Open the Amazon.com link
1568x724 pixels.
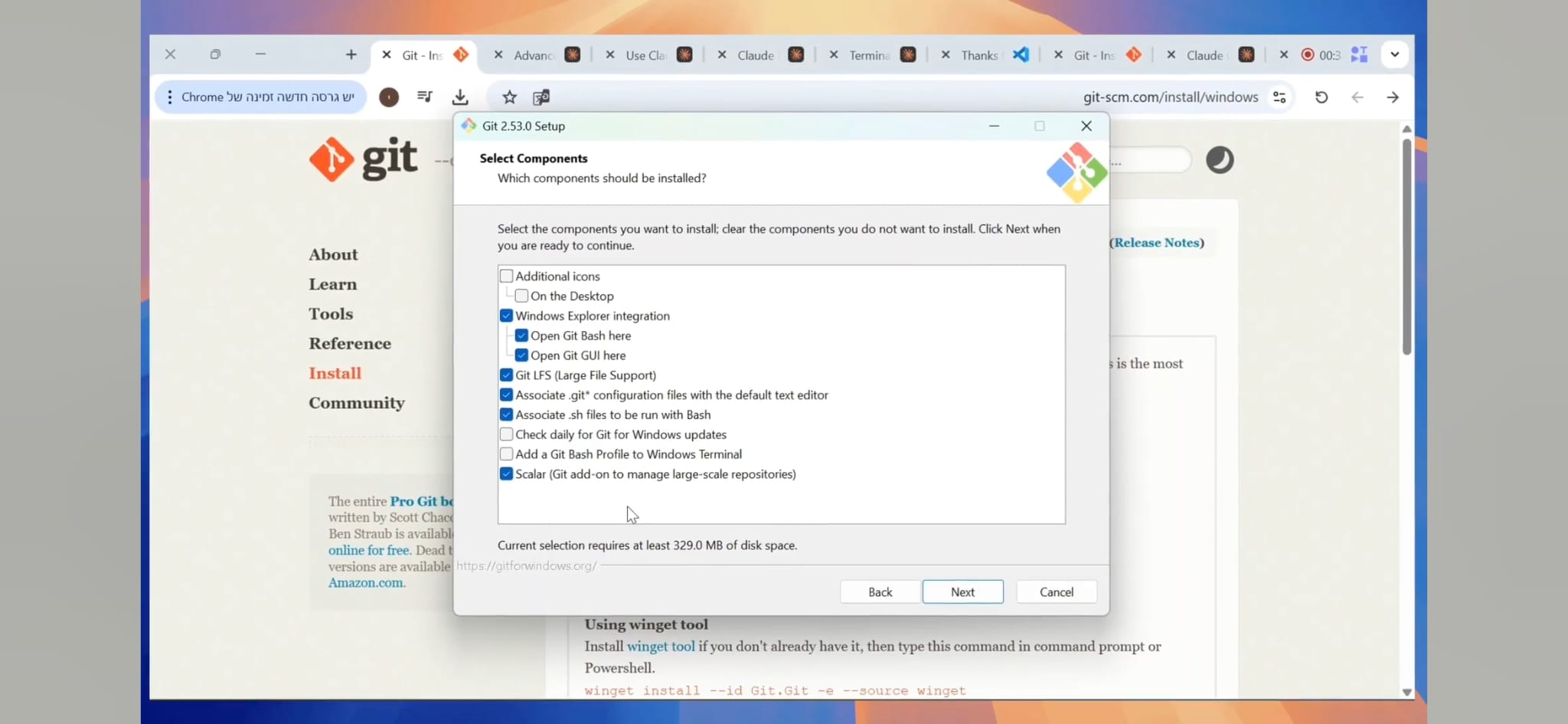coord(366,583)
